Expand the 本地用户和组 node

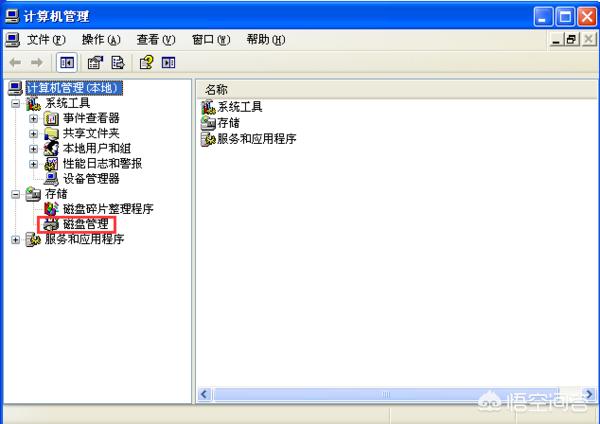click(34, 149)
